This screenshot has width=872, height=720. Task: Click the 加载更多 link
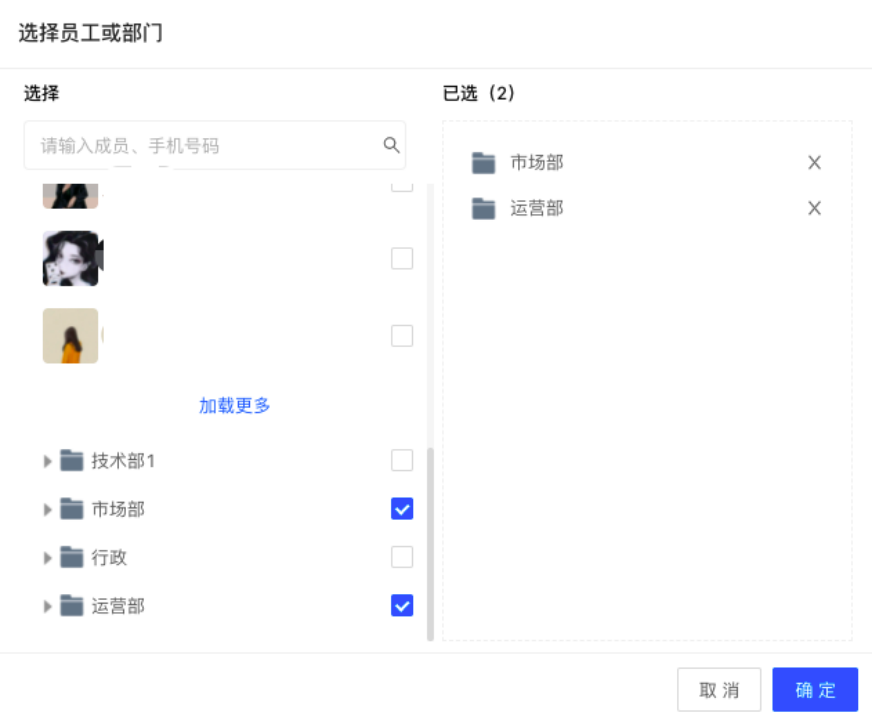[x=235, y=405]
